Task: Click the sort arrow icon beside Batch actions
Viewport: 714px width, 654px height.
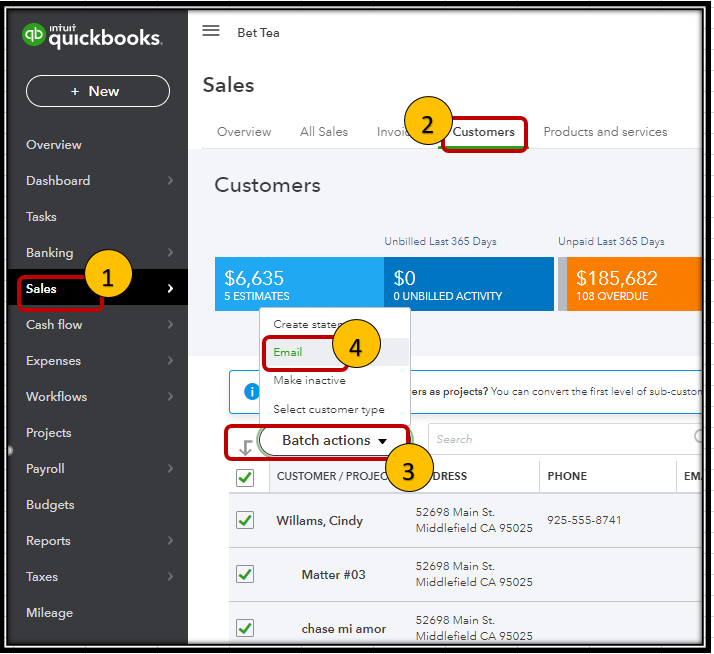Action: [x=246, y=447]
